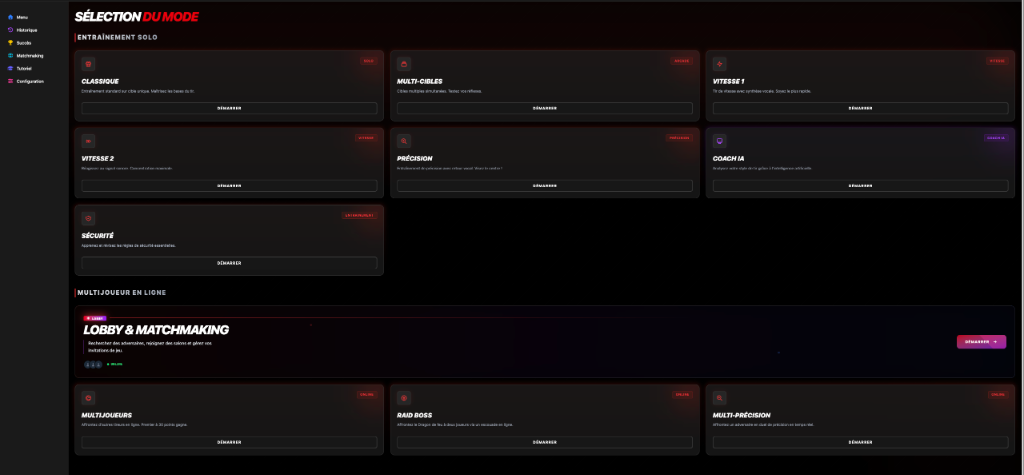This screenshot has height=475, width=1024.
Task: Click the ENTRAÎNEMENT SOLO section heading
Action: [118, 37]
